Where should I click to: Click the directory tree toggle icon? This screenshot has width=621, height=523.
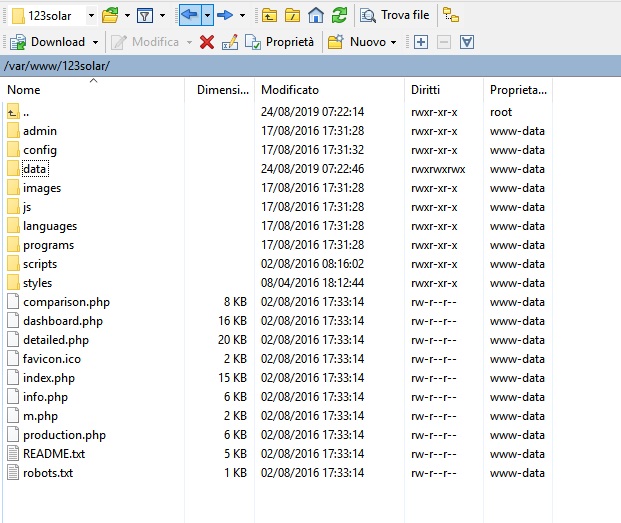point(451,15)
